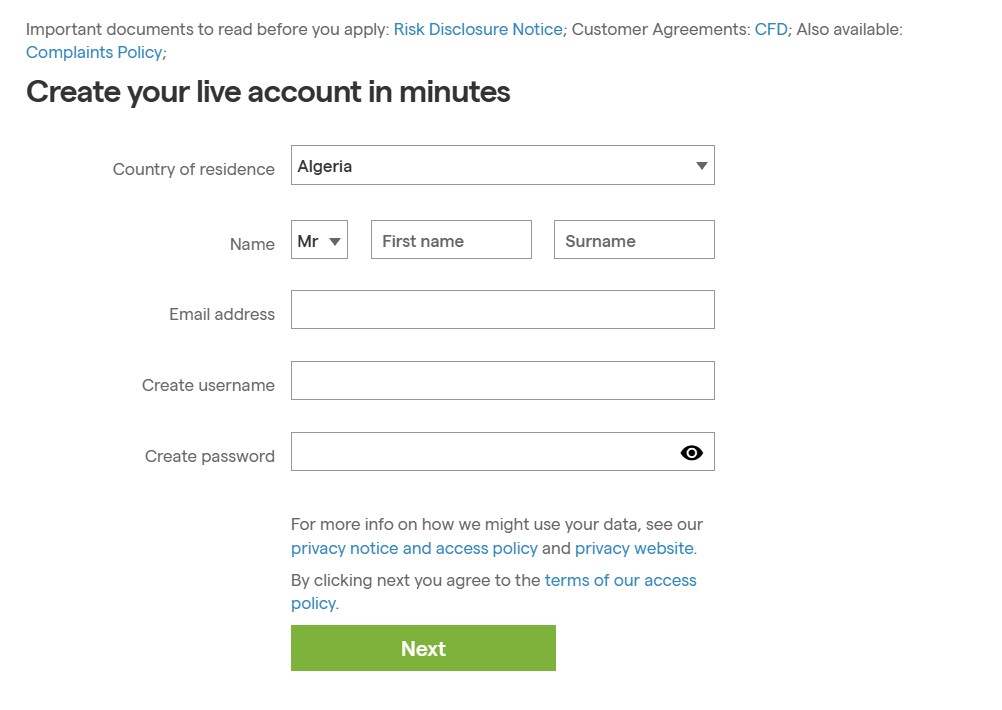Follow the privacy notice and access policy link
The height and width of the screenshot is (710, 1002).
tap(414, 548)
